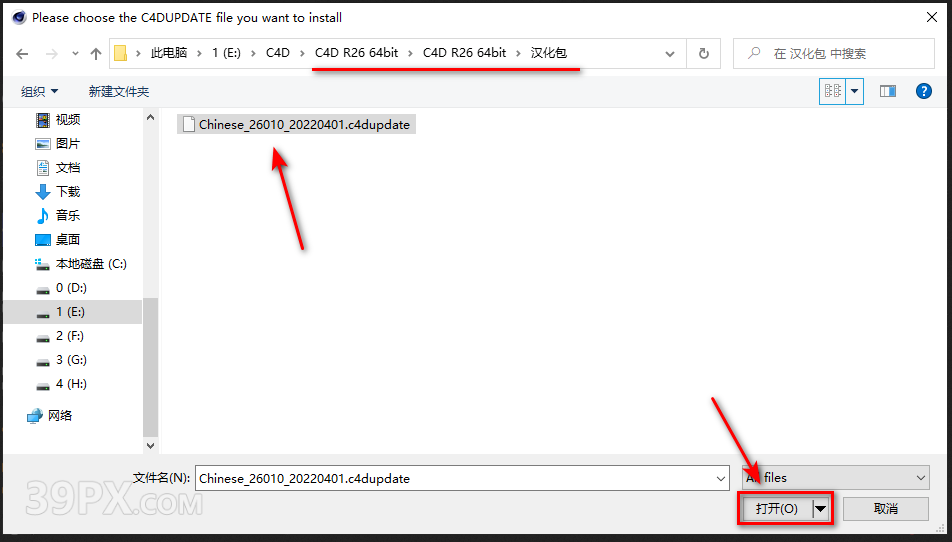
Task: Open the 组织 organize menu
Action: click(x=40, y=91)
